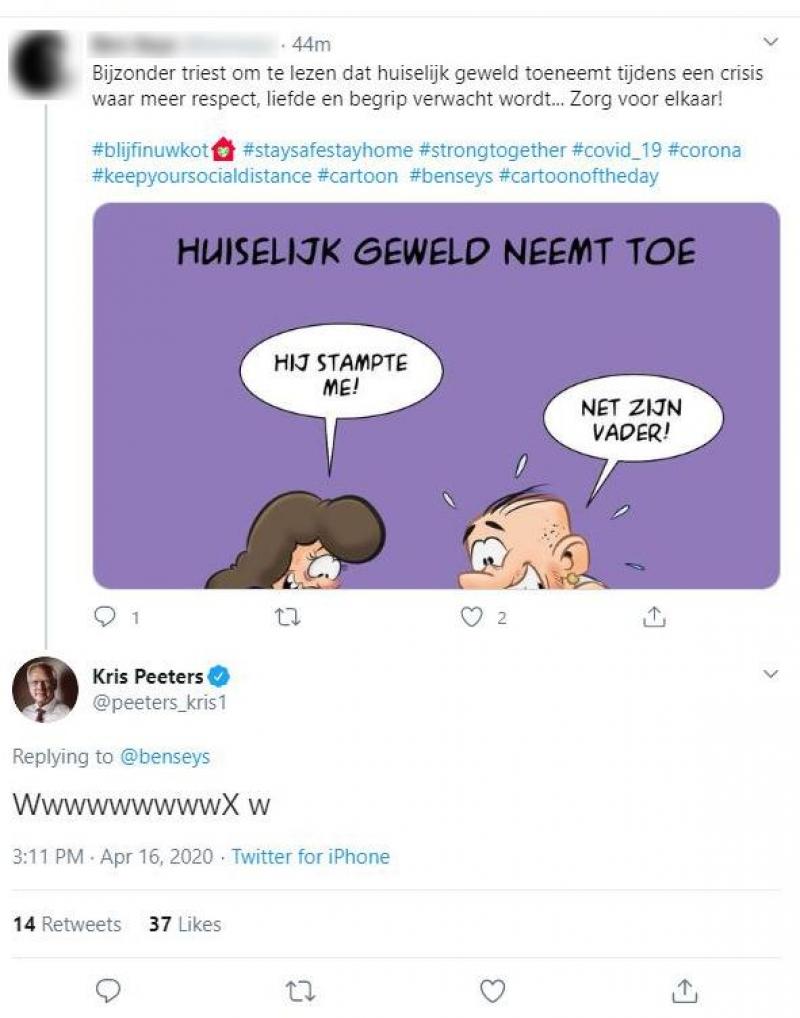This screenshot has height=1018, width=800.
Task: Expand options chevron beside Kris Peeters
Action: pos(770,675)
